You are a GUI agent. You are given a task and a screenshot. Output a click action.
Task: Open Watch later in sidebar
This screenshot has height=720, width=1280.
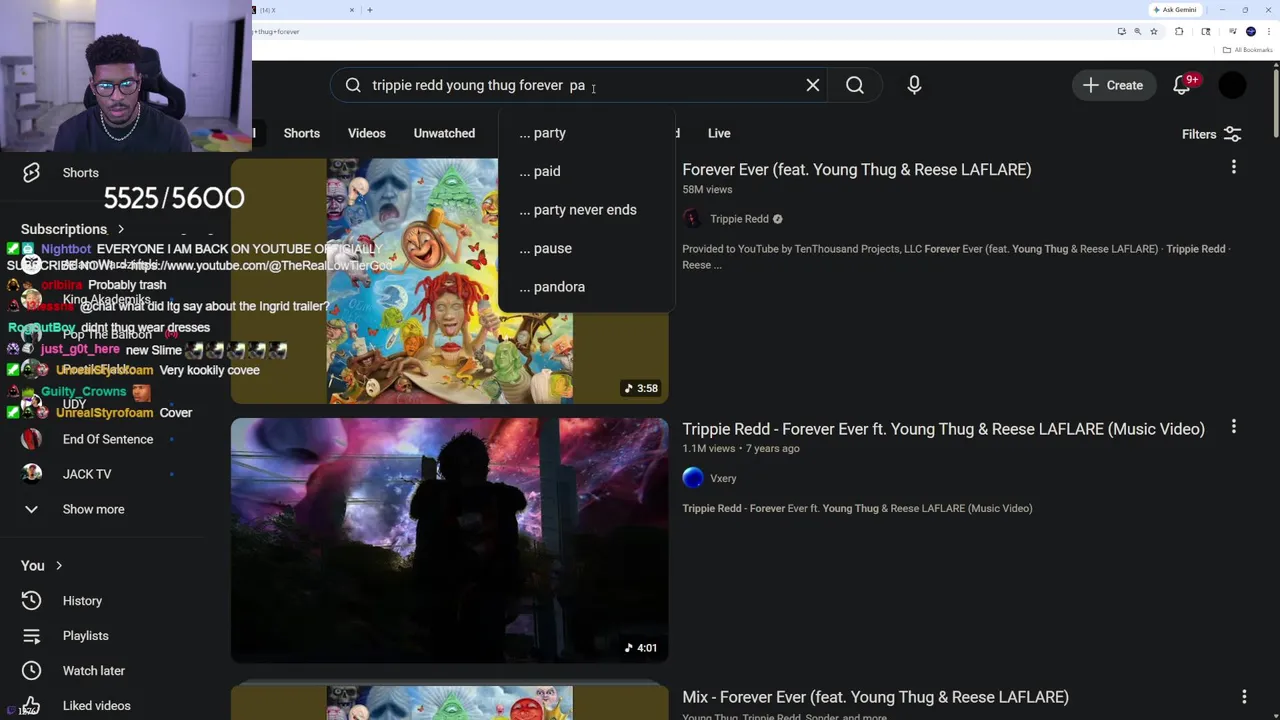(93, 671)
